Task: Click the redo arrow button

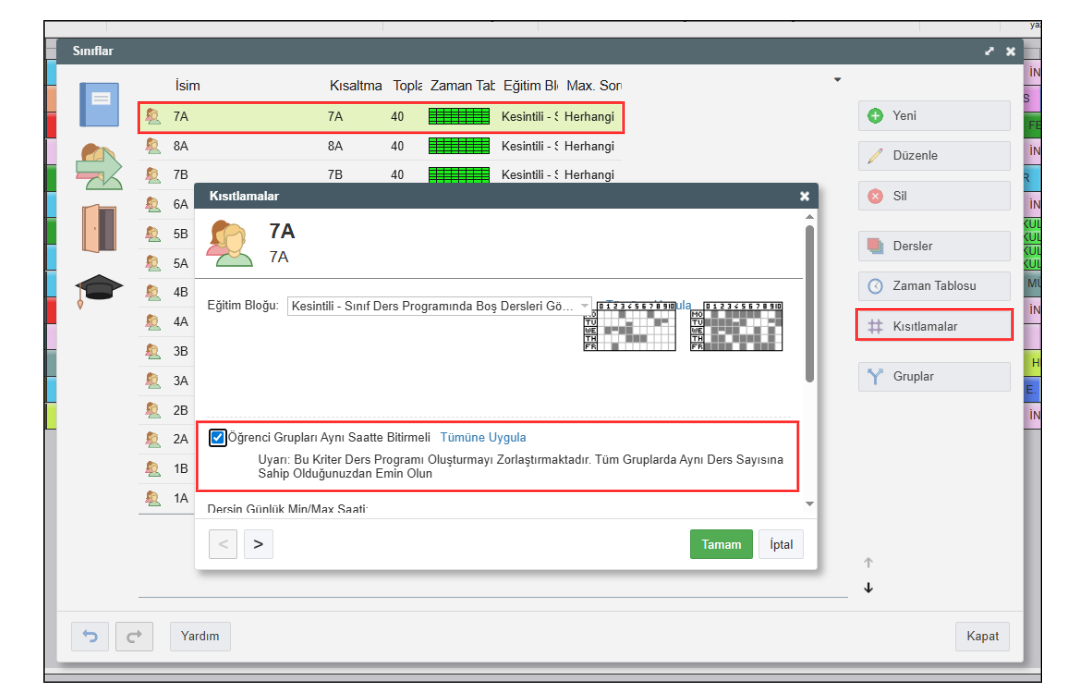Action: 134,636
